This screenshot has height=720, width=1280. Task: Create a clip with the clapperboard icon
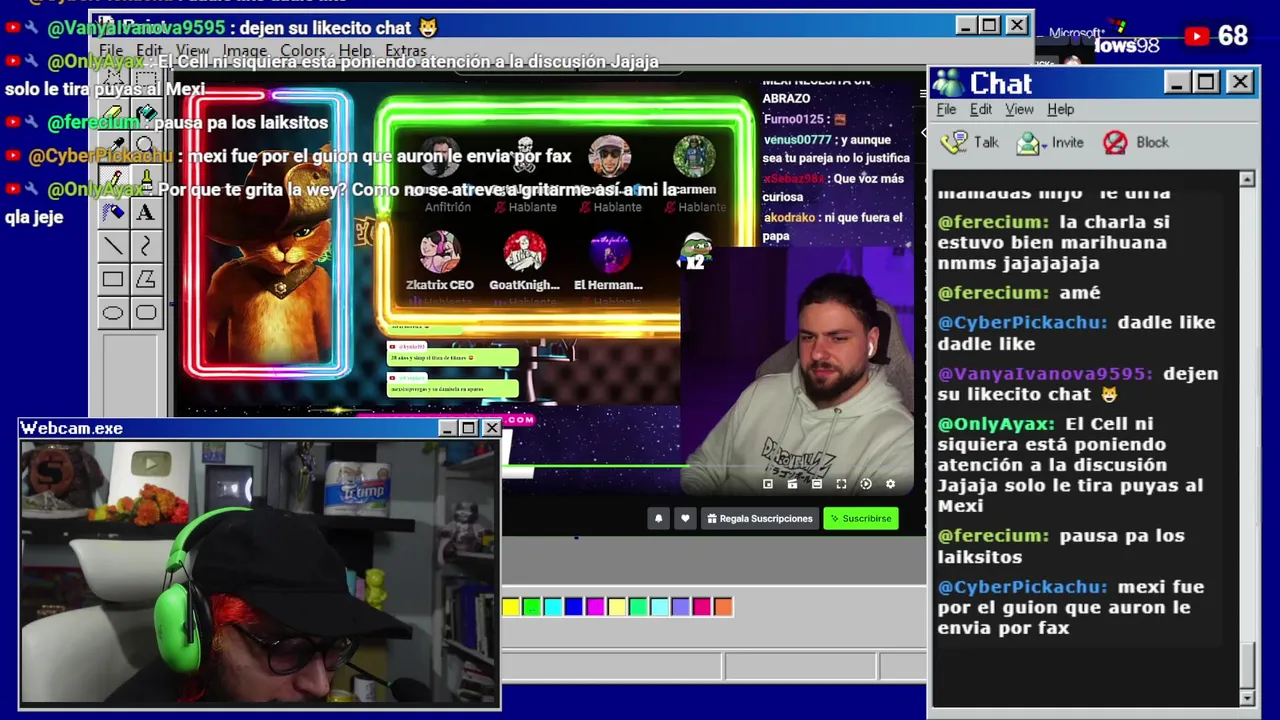pyautogui.click(x=792, y=484)
